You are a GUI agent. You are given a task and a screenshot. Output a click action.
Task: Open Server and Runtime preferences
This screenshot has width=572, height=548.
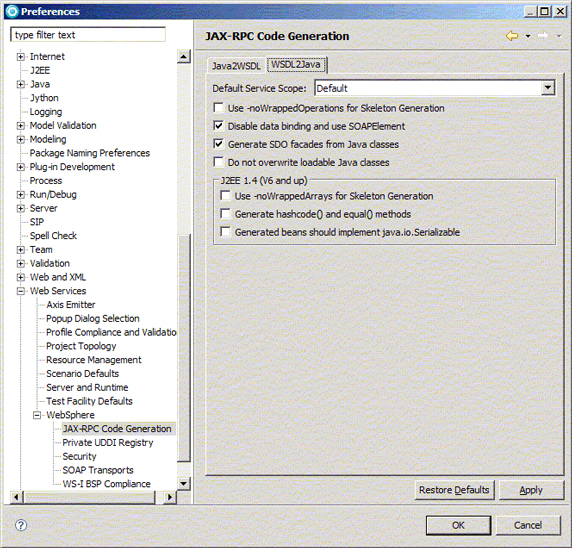click(87, 387)
